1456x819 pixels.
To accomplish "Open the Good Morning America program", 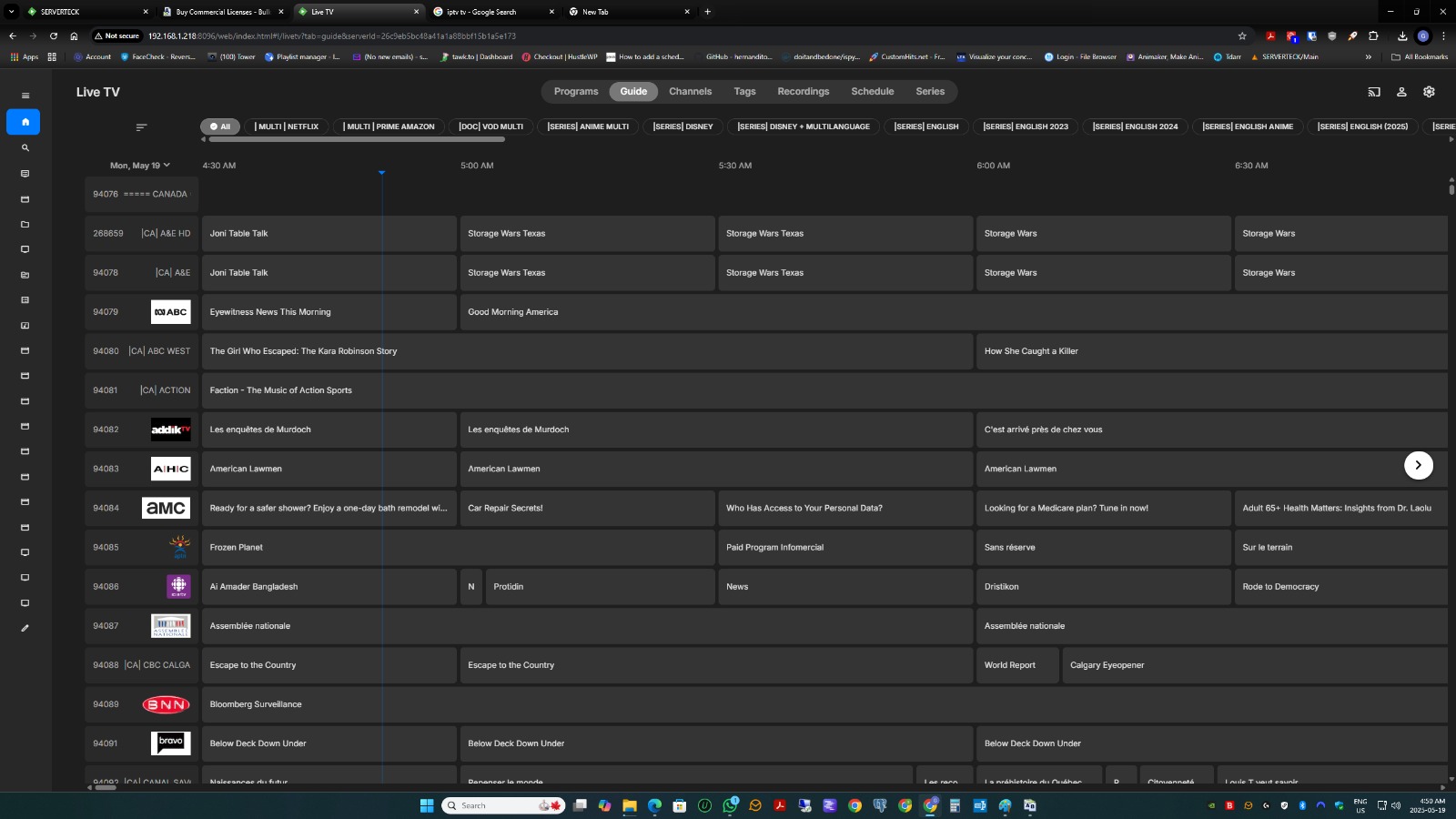I will click(x=954, y=312).
